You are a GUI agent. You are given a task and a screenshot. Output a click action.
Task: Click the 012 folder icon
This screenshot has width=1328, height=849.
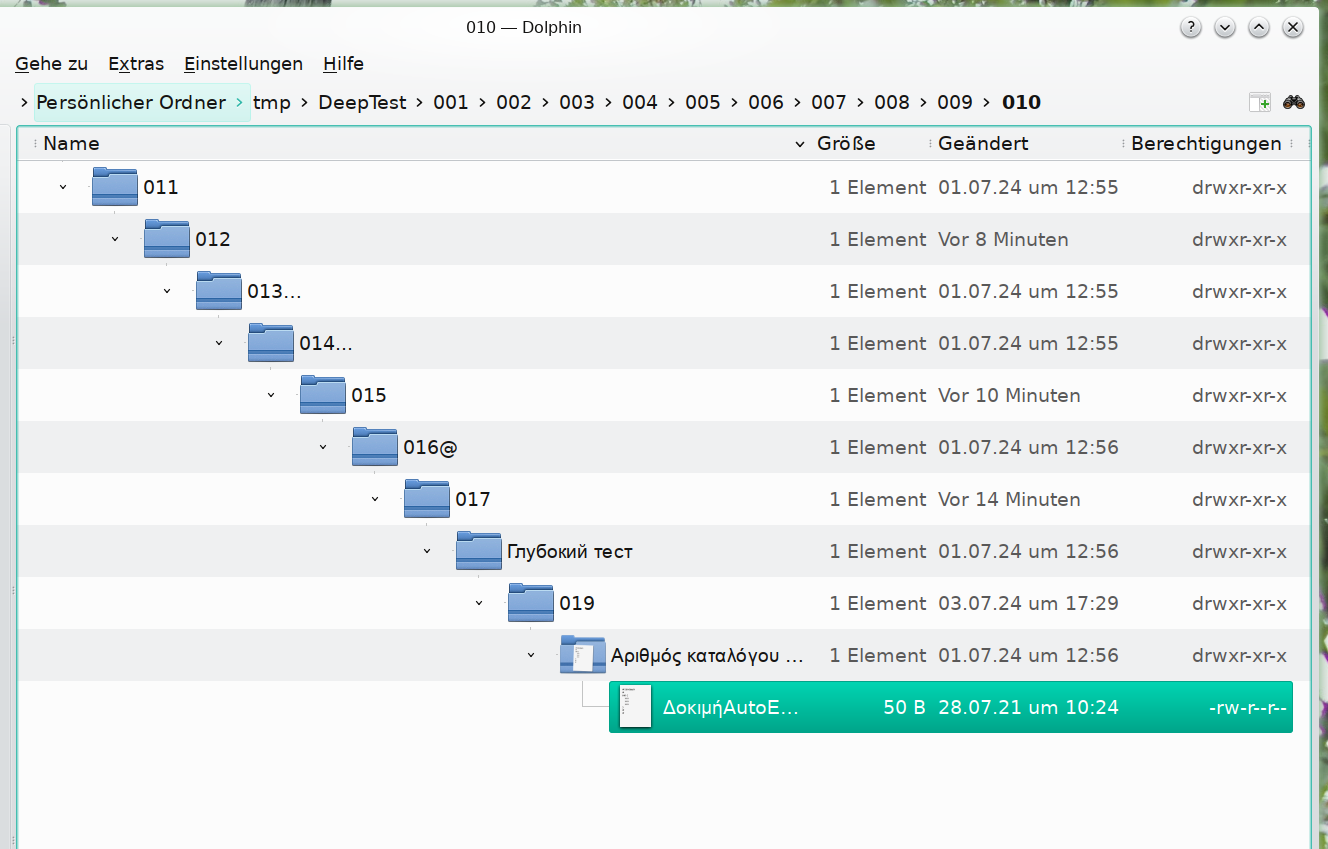(167, 239)
